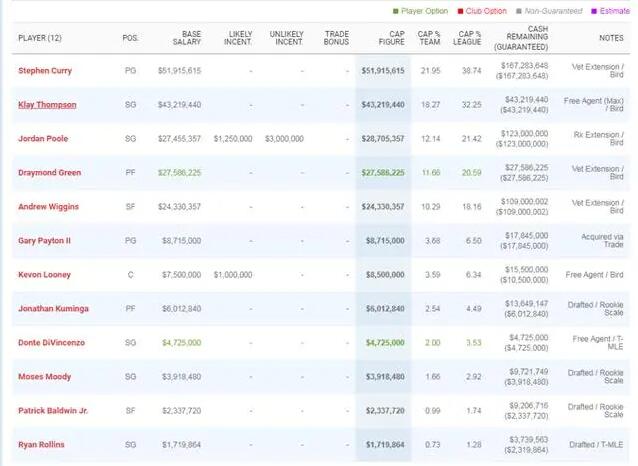Select Andrew Wiggins cash remaining $109,000,002
Viewport: 638px width, 466px height.
524,201
